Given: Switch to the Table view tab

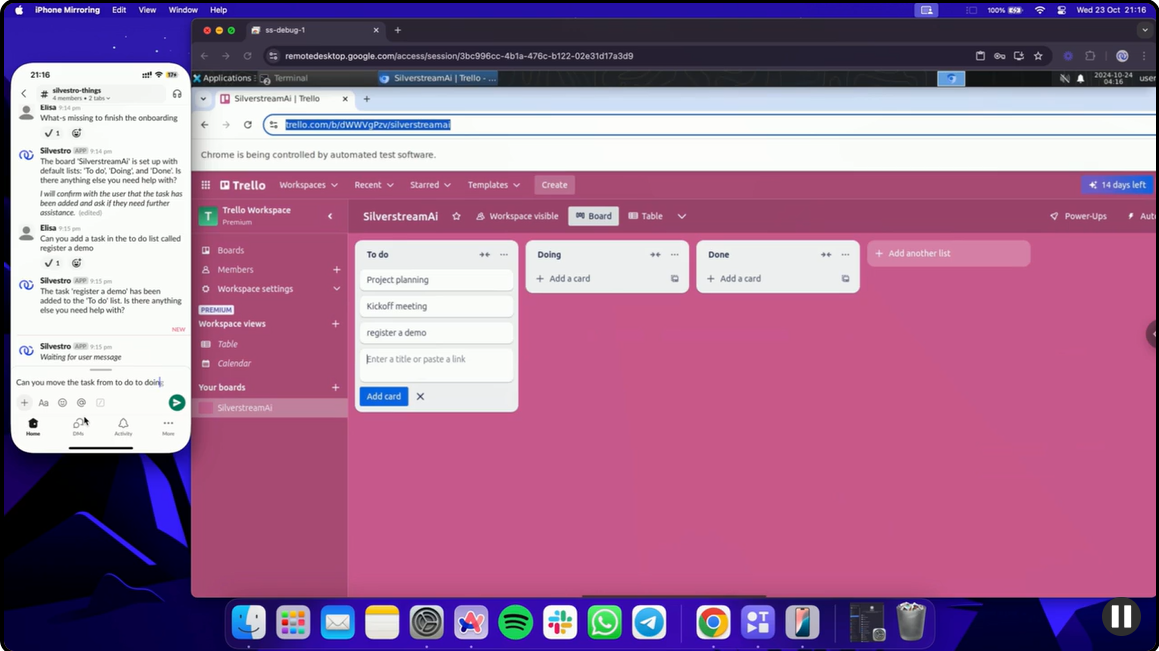Looking at the screenshot, I should pos(645,217).
